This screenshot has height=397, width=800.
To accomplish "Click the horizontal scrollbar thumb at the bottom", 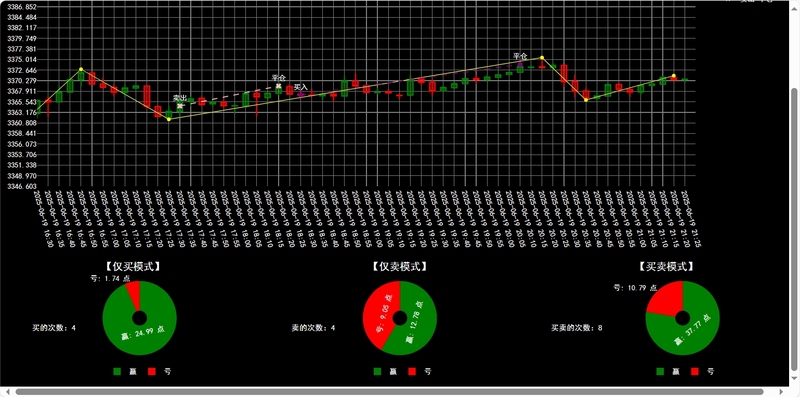I will click(389, 392).
